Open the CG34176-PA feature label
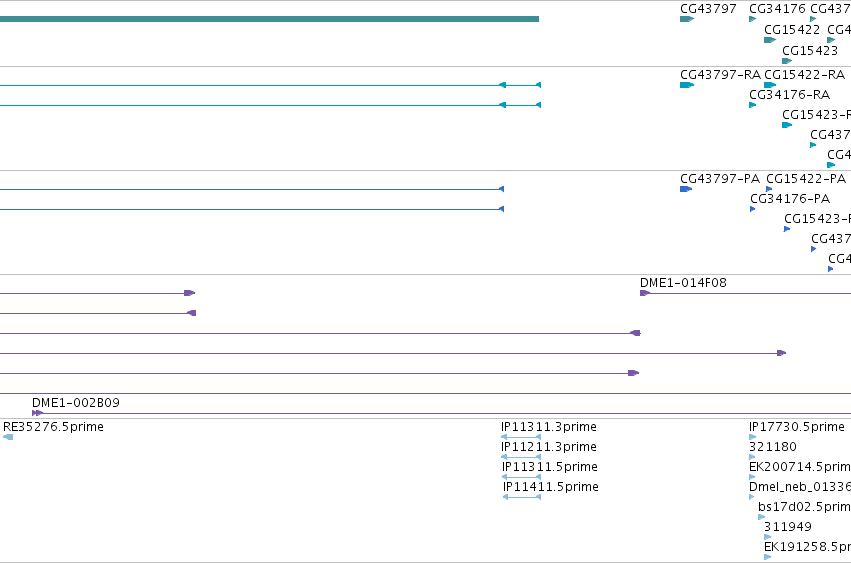 pyautogui.click(x=790, y=199)
